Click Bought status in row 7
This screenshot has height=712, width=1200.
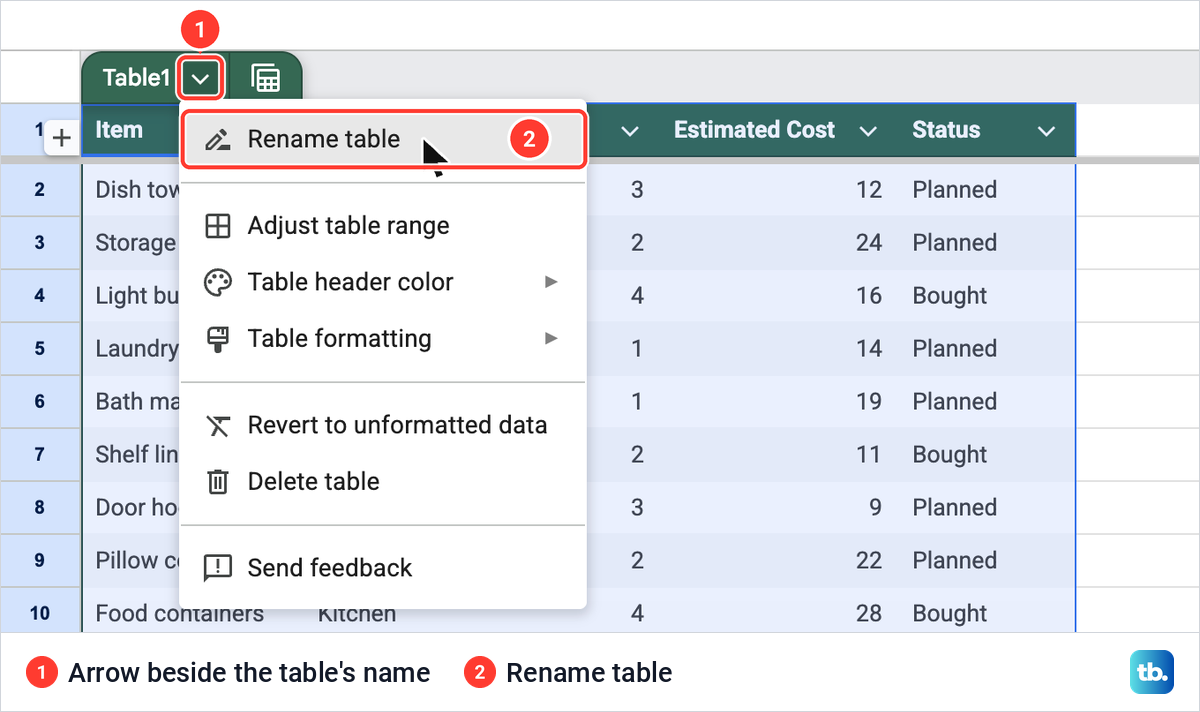click(950, 455)
